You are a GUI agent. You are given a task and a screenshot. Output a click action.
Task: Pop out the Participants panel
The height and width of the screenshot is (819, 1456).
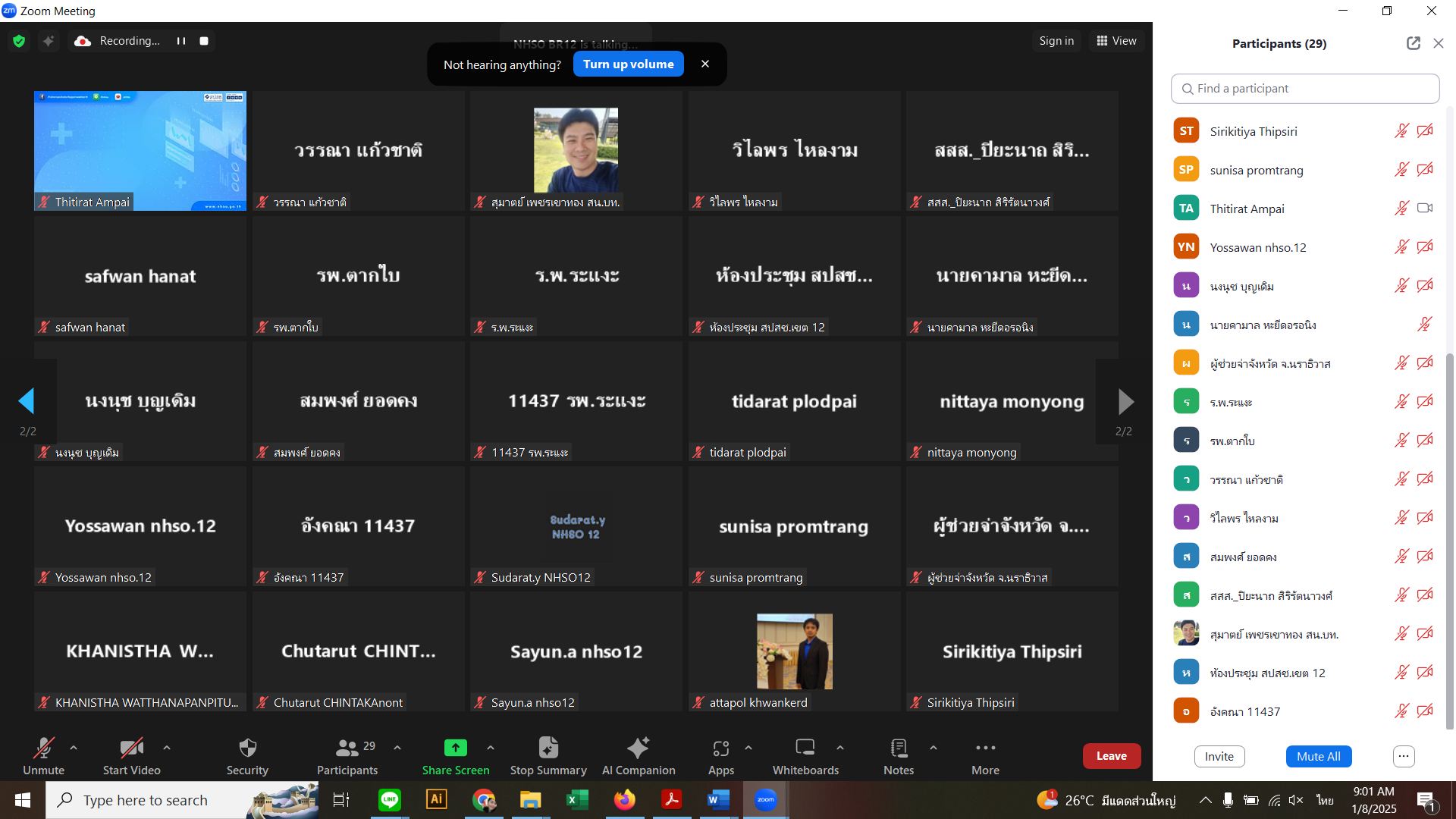coord(1414,43)
